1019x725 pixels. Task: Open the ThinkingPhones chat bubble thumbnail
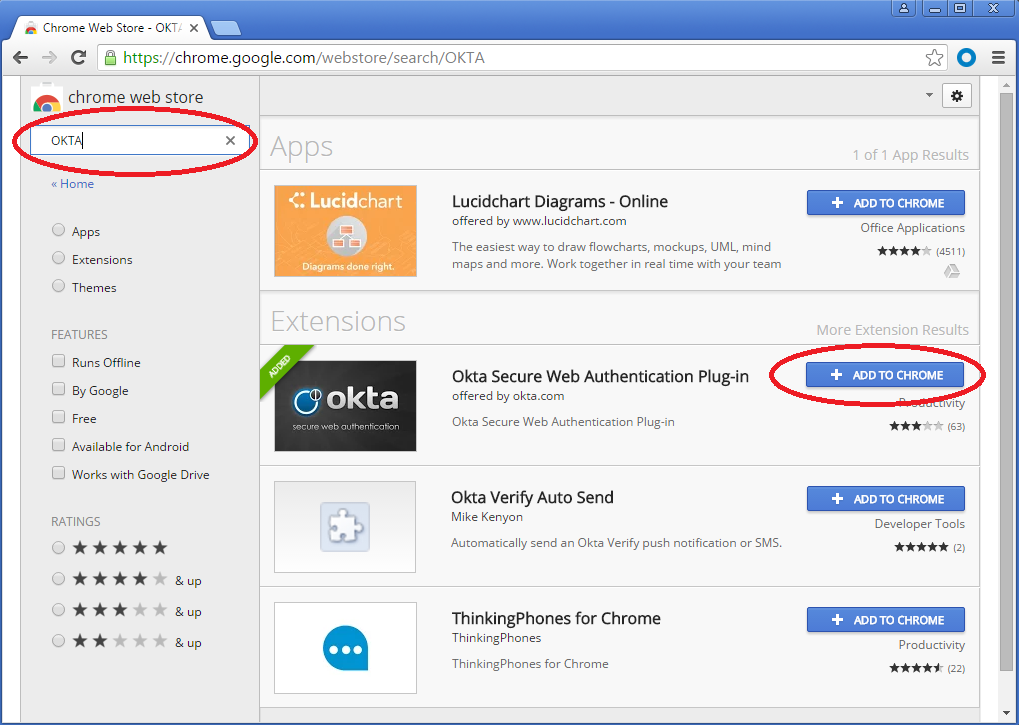pyautogui.click(x=345, y=648)
